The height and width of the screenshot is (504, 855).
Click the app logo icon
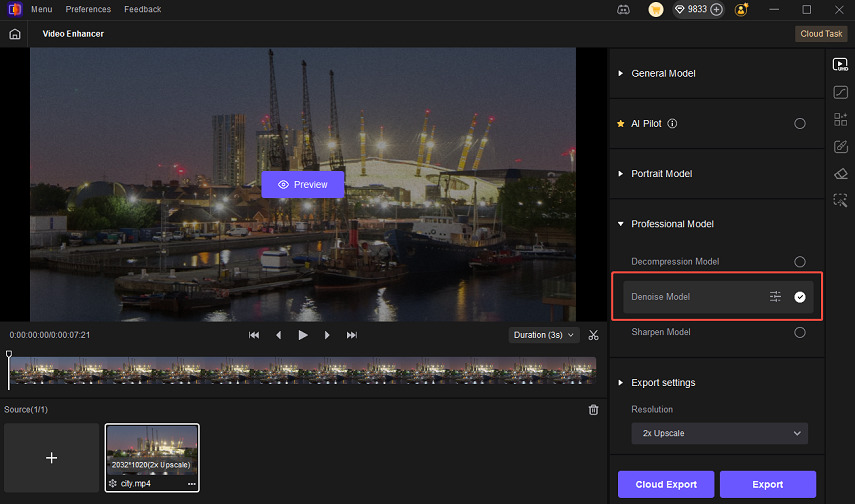pyautogui.click(x=15, y=9)
